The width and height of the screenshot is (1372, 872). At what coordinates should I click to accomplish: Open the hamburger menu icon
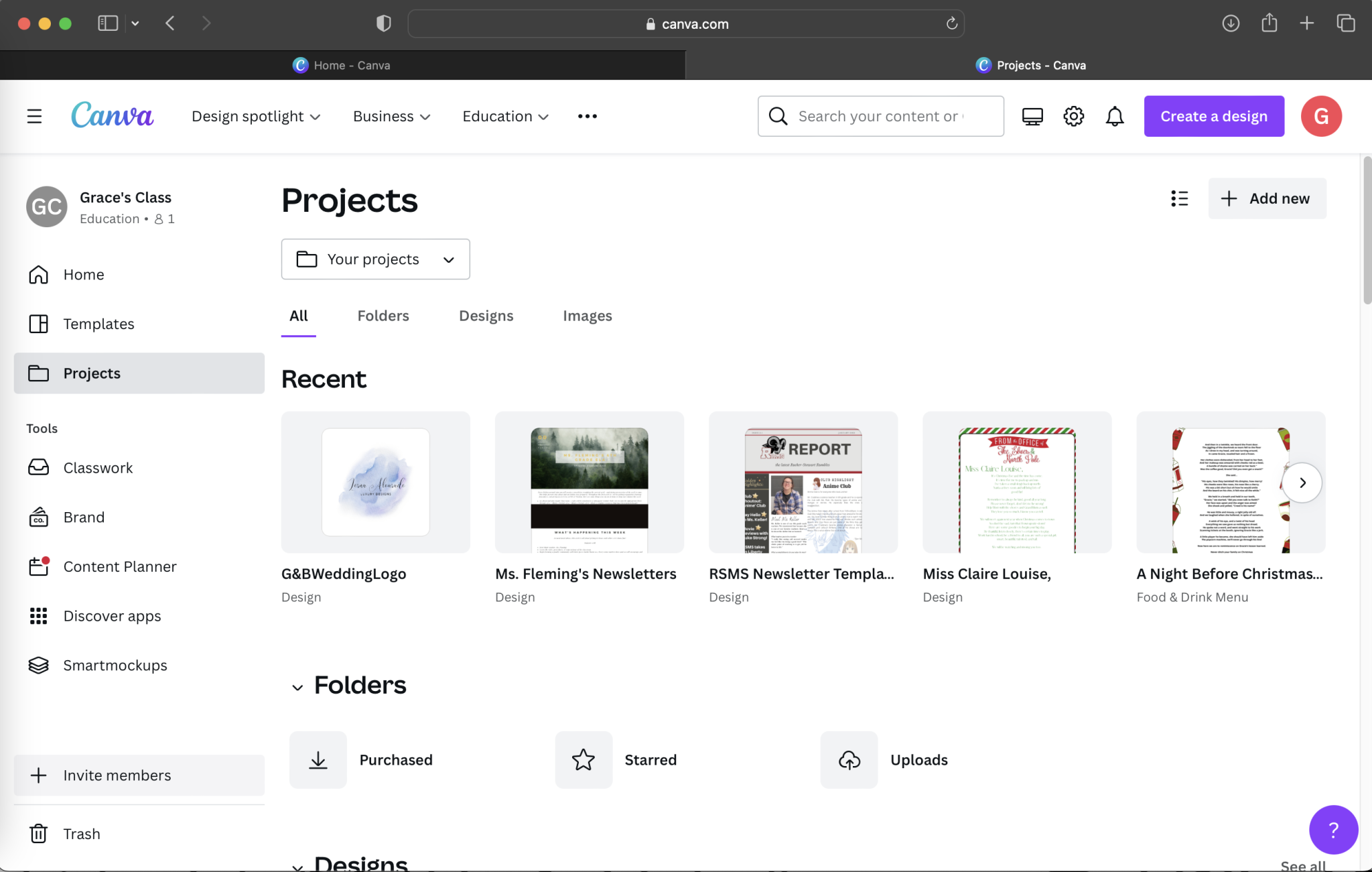click(34, 116)
